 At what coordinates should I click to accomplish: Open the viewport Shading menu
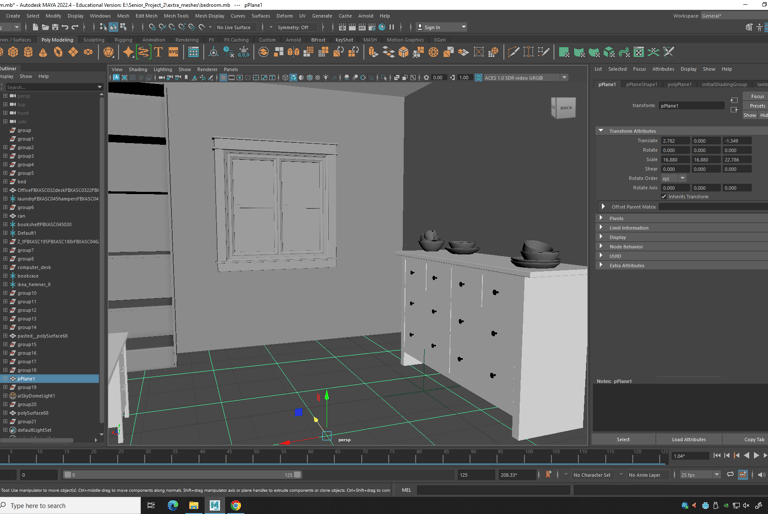[138, 70]
